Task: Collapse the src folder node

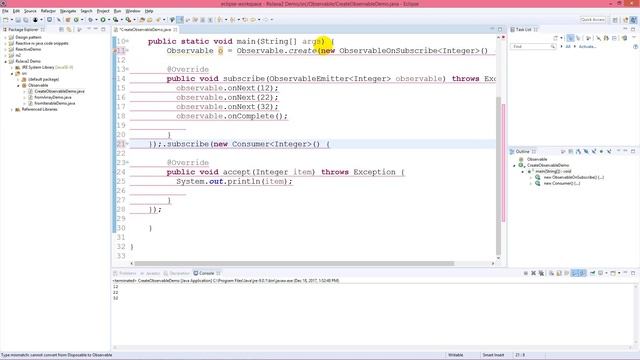Action: [12, 73]
